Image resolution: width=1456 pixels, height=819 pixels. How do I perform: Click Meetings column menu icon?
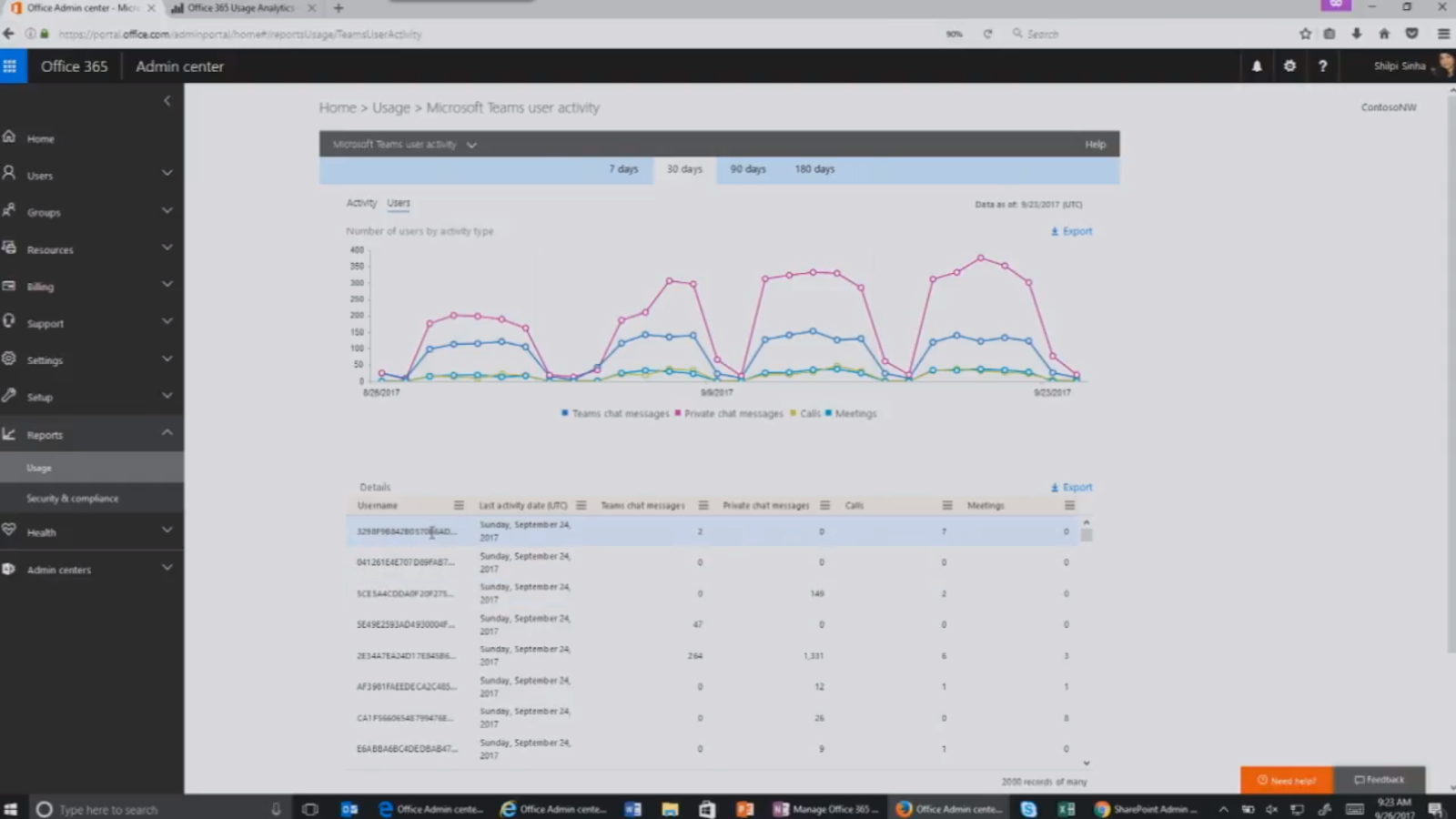1069,506
